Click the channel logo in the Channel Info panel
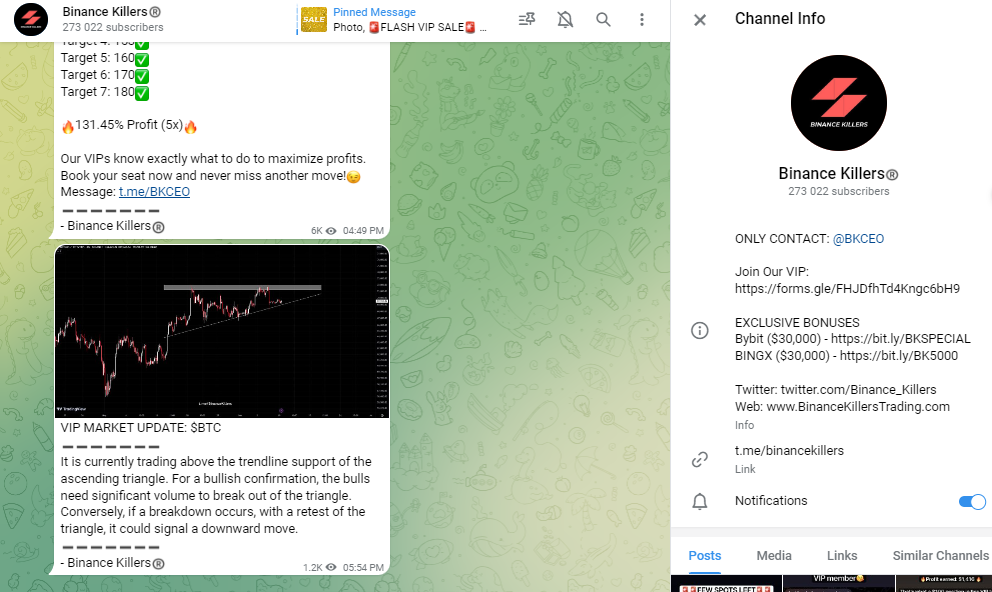The height and width of the screenshot is (592, 992). click(839, 103)
